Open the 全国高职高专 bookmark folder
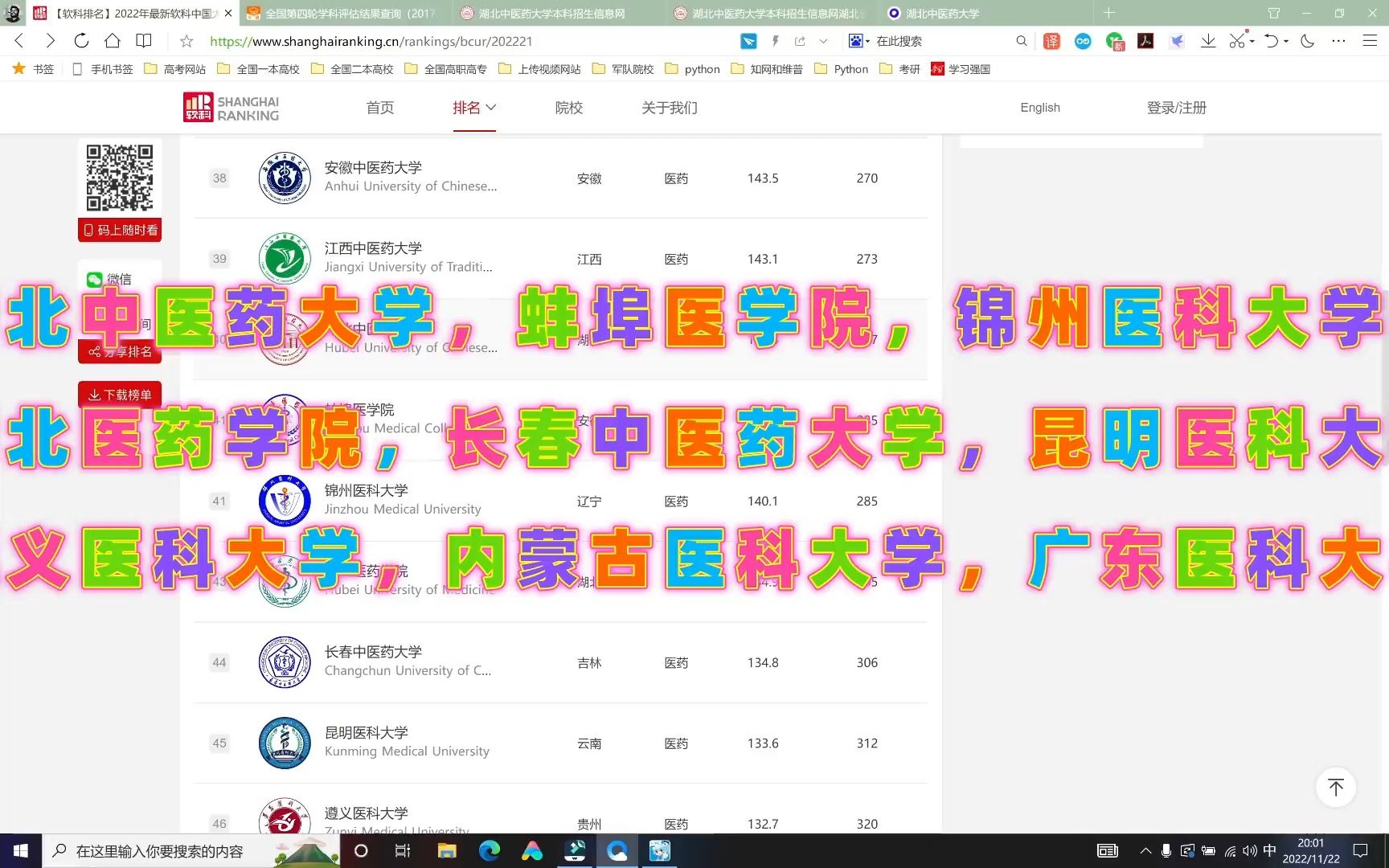This screenshot has width=1389, height=868. 445,69
